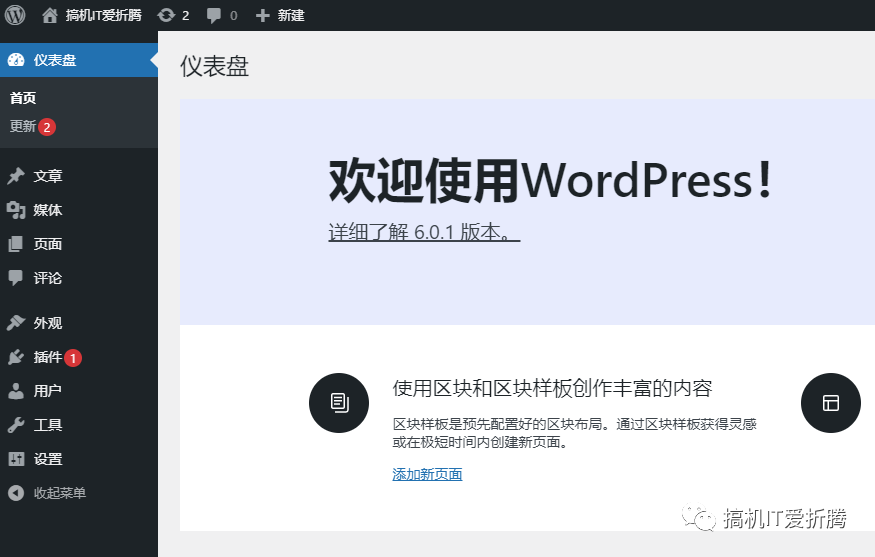Click the 仪表盘 dashboard gauge icon

[x=16, y=60]
